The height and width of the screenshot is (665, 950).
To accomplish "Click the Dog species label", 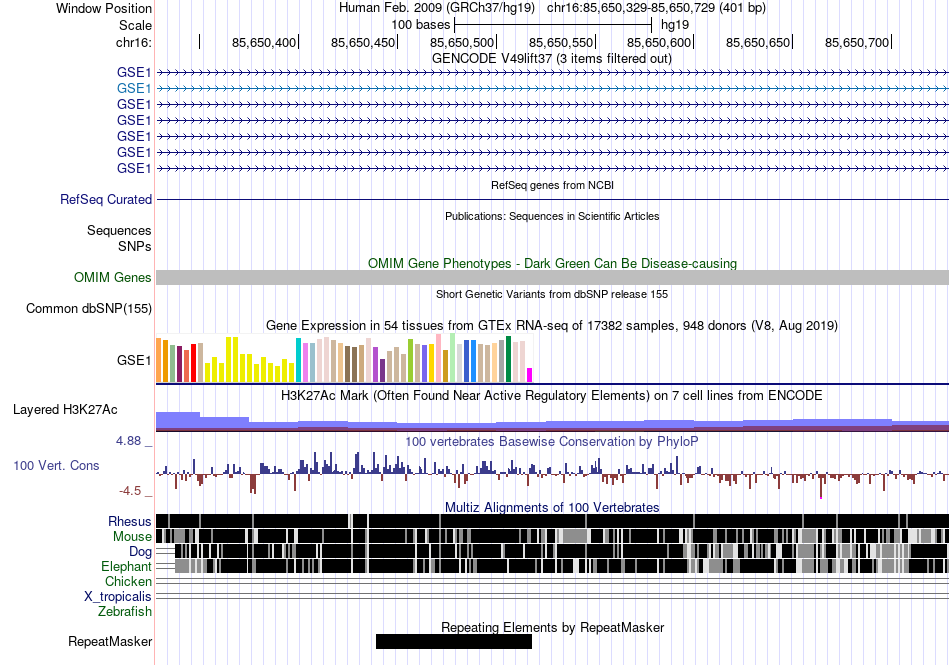I will [x=140, y=551].
